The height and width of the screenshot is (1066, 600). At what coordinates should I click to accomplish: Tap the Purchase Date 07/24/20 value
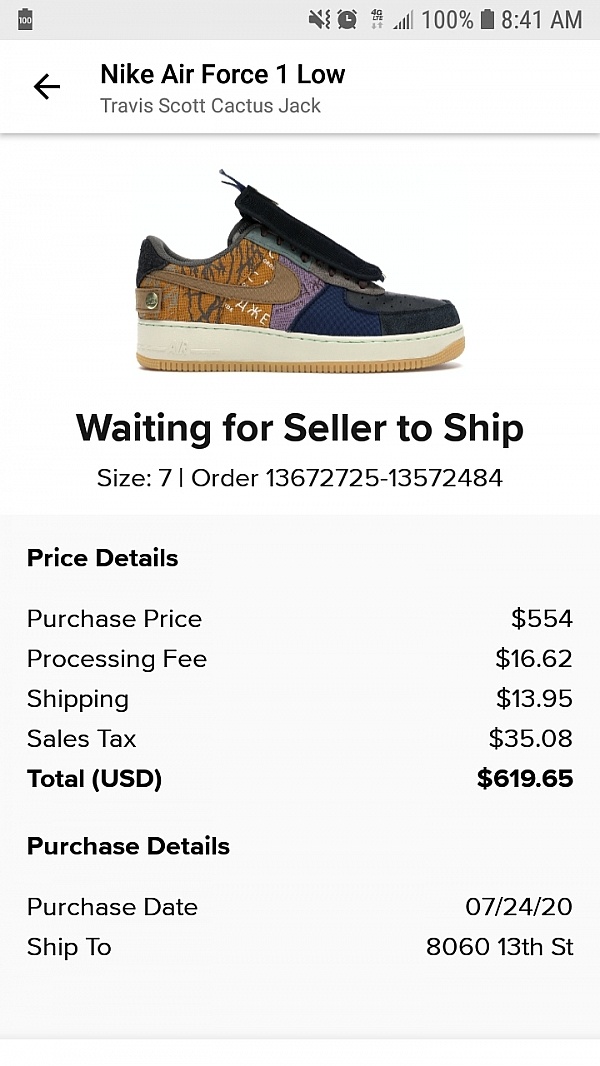coord(519,907)
